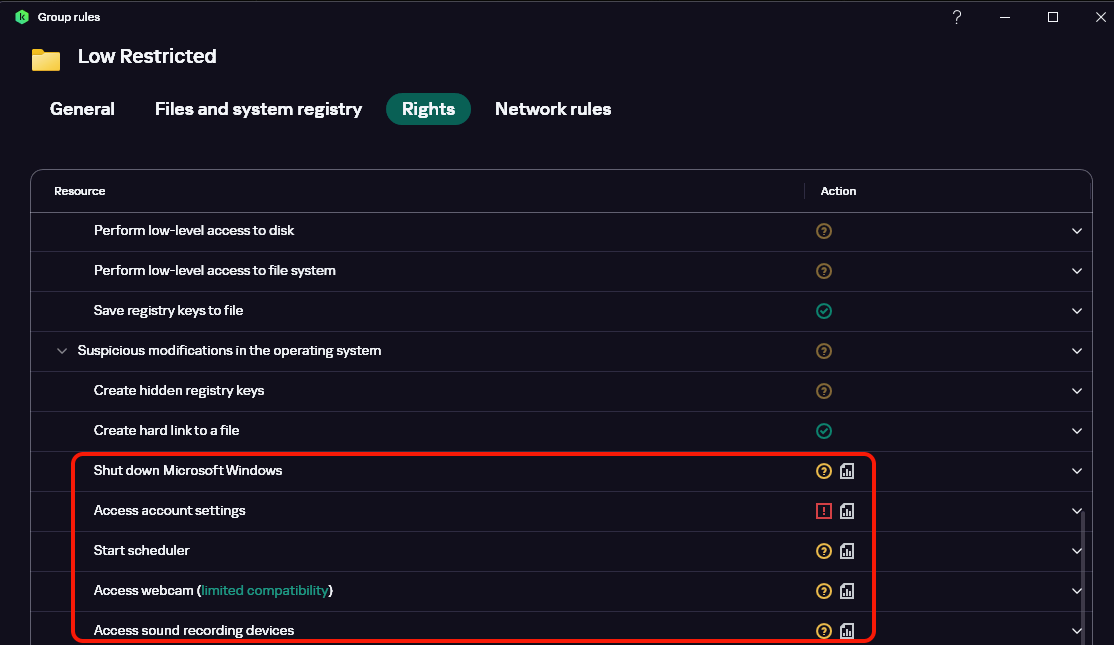Open the Files and system registry tab

click(258, 109)
